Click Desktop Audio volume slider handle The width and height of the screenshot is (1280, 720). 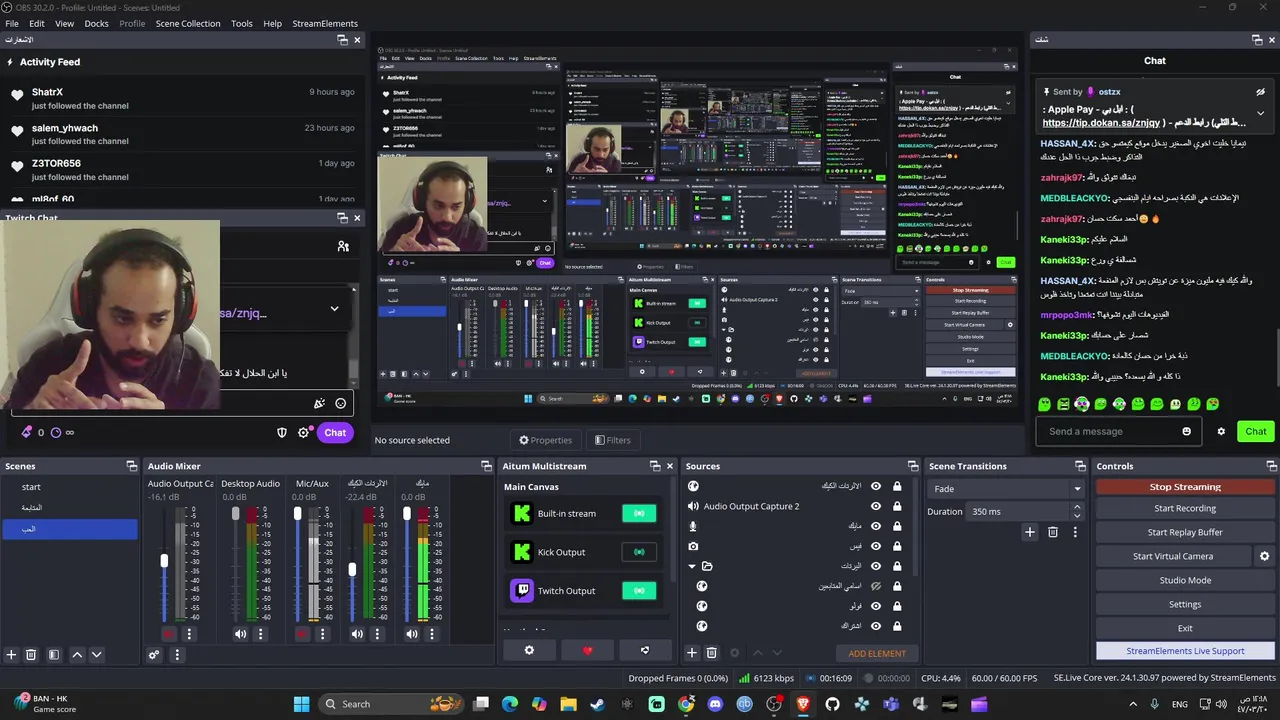[x=236, y=514]
